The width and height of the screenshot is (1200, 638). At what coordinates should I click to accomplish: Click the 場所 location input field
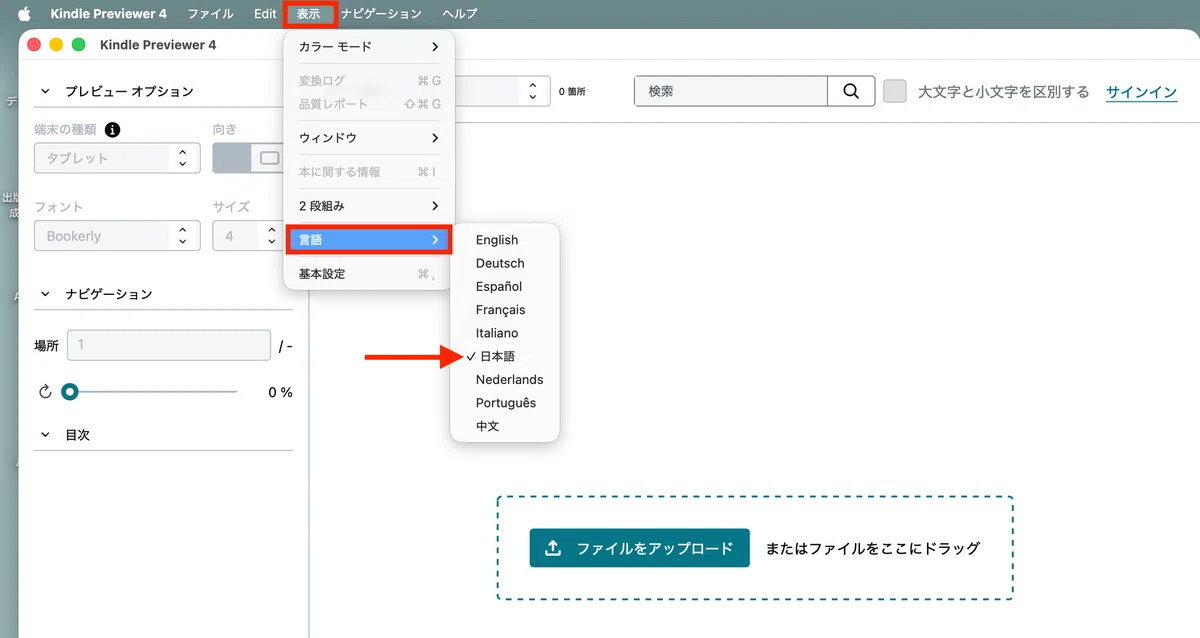pos(169,345)
